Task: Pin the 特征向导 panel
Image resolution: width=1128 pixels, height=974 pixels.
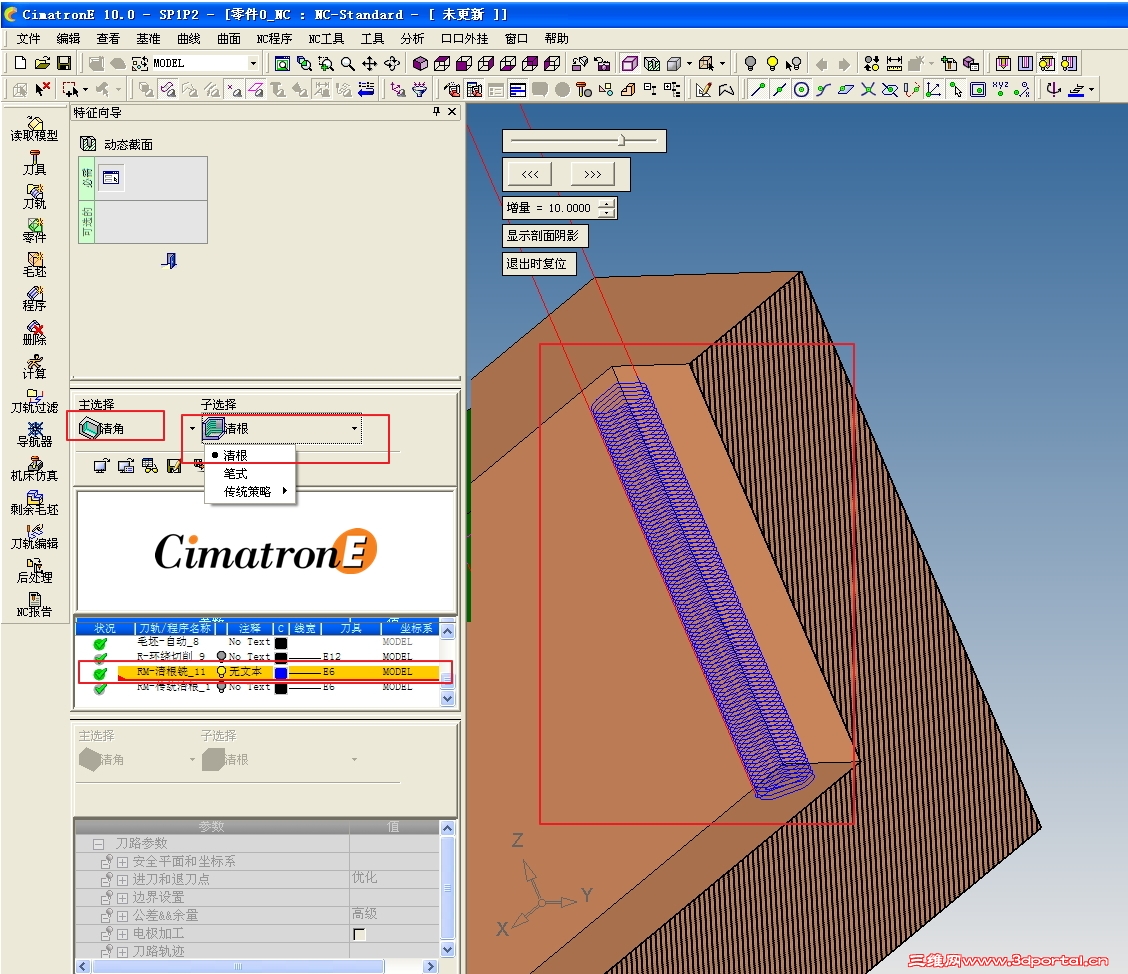Action: click(x=436, y=111)
